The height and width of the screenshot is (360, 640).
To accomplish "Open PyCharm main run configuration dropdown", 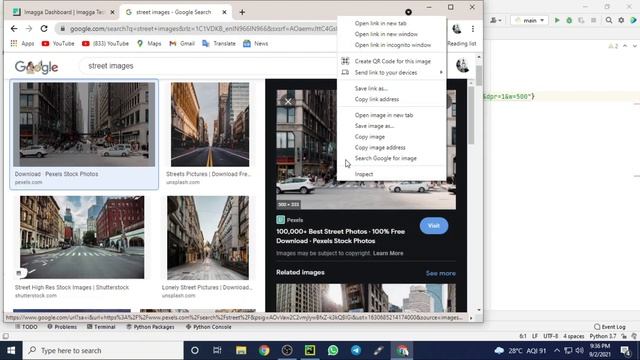I will 529,20.
